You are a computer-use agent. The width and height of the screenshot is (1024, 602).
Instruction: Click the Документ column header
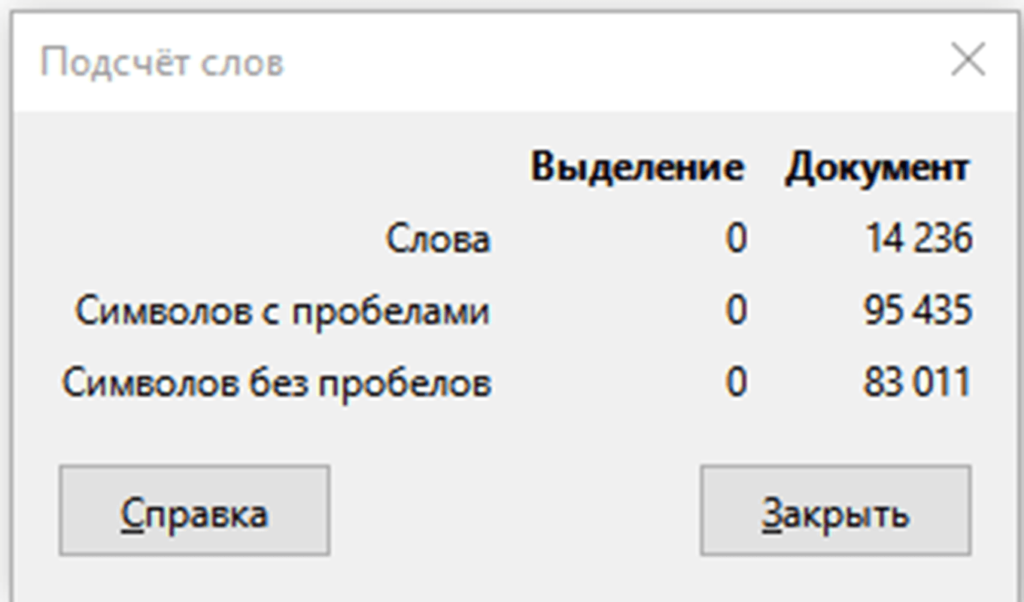pyautogui.click(x=876, y=168)
